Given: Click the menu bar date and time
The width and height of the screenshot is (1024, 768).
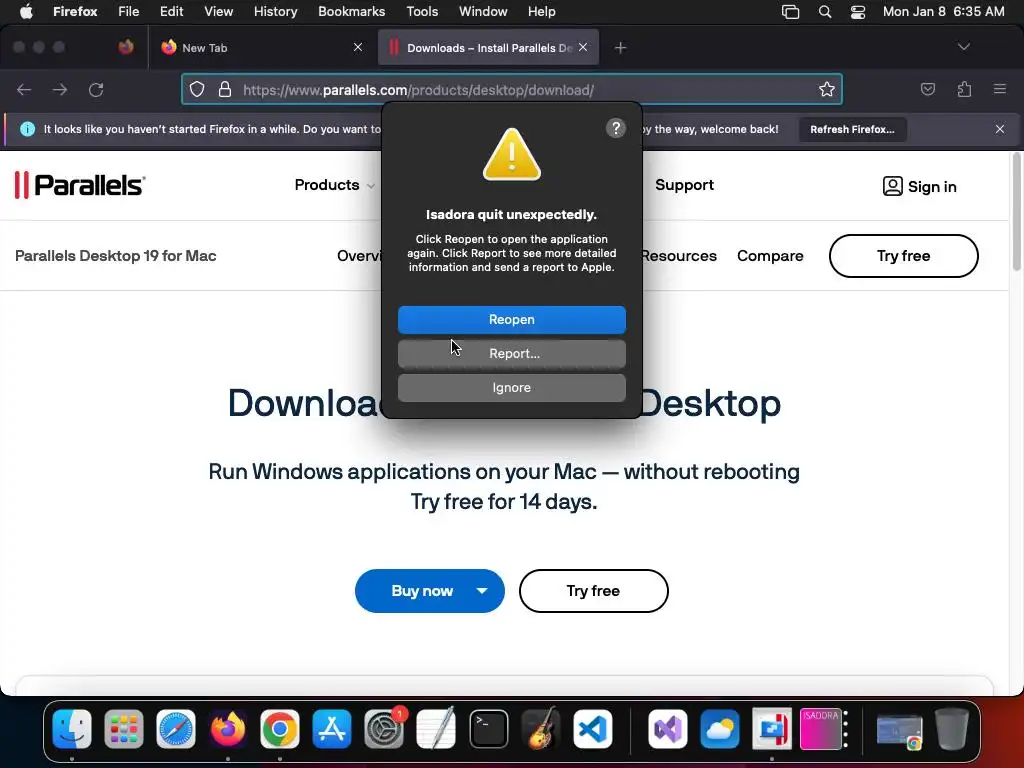Looking at the screenshot, I should (943, 11).
